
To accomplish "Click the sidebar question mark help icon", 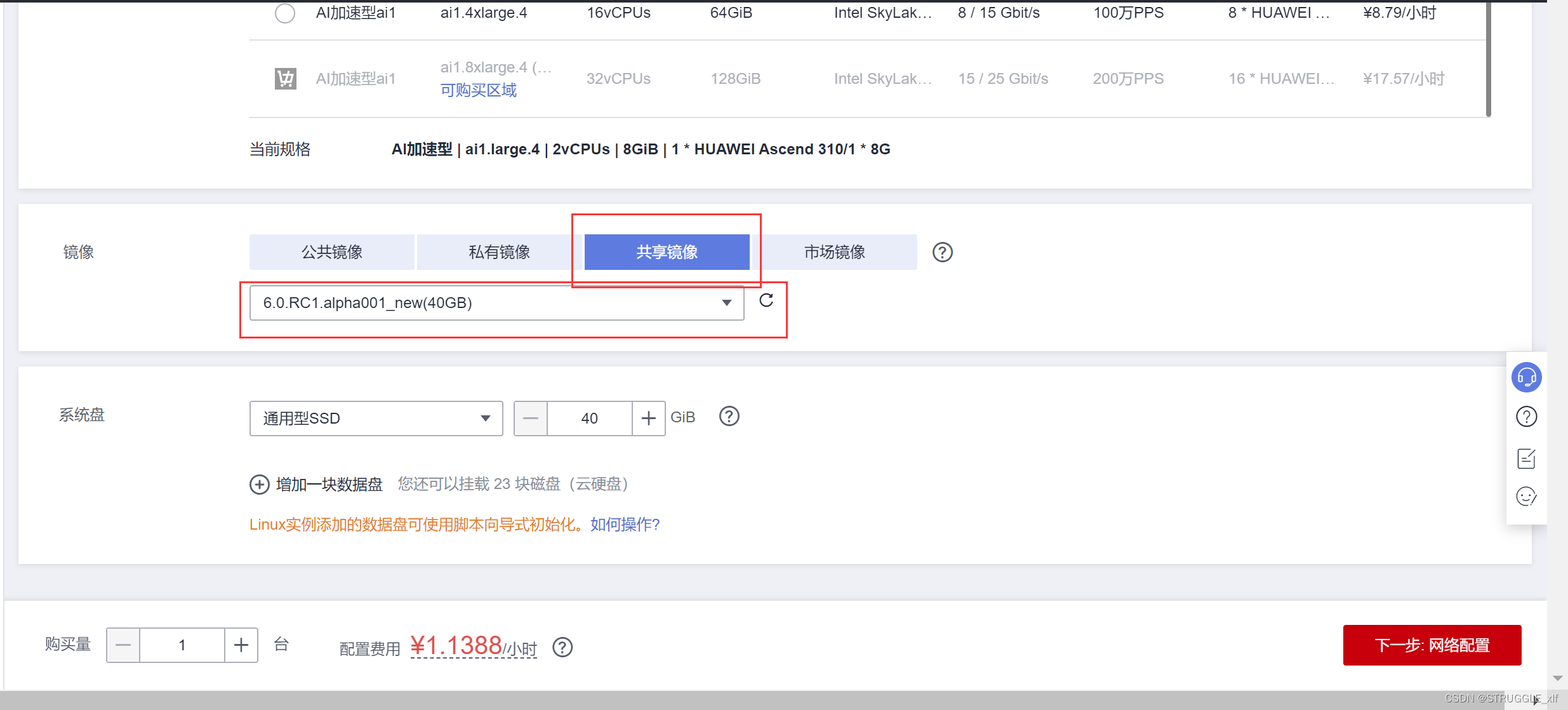I will click(1526, 417).
